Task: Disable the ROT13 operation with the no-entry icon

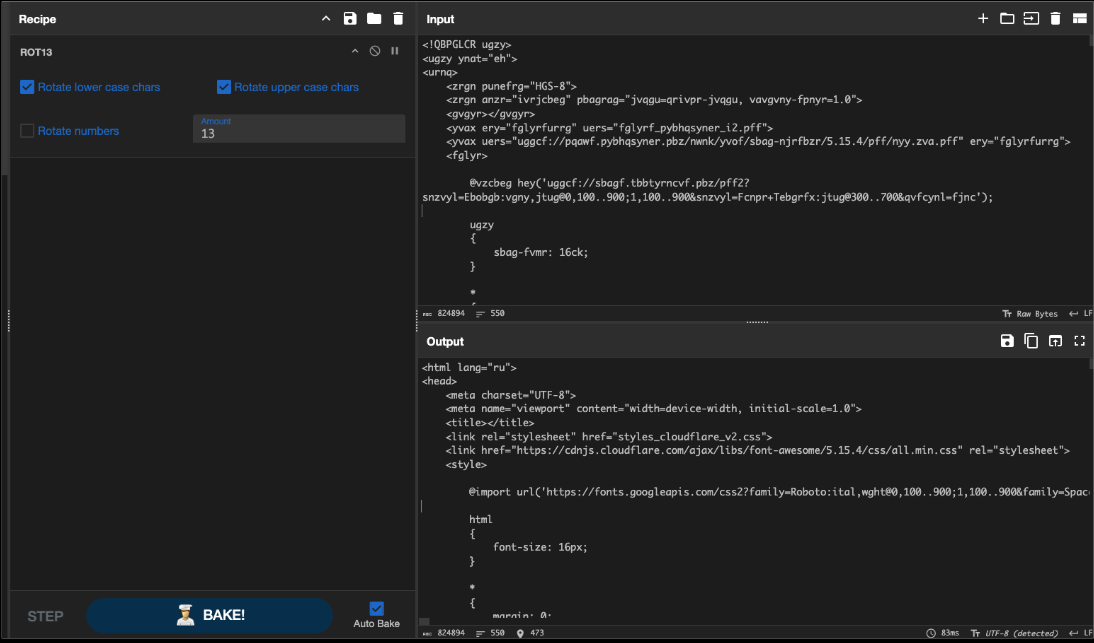Action: [x=374, y=51]
